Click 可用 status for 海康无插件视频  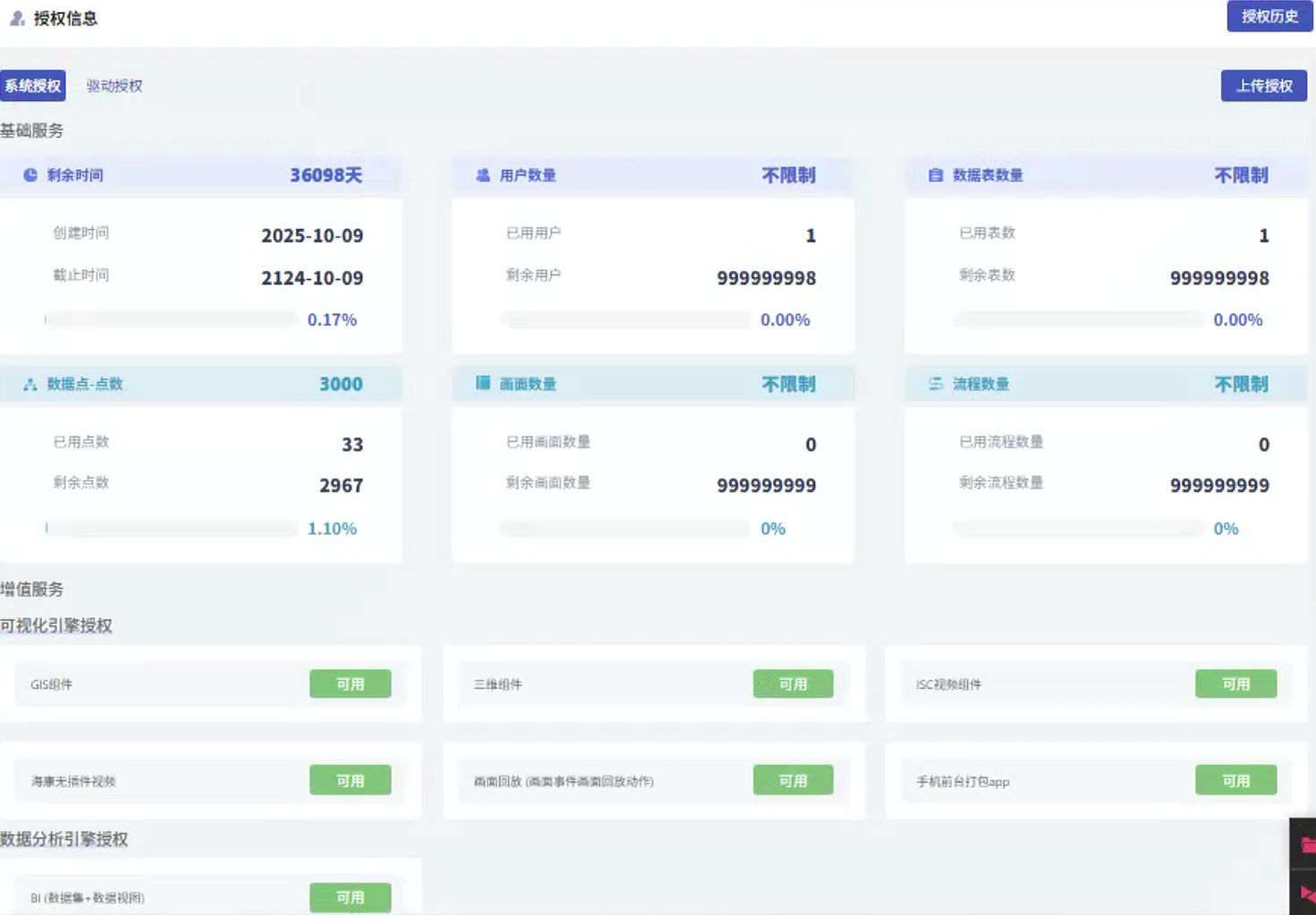coord(350,781)
